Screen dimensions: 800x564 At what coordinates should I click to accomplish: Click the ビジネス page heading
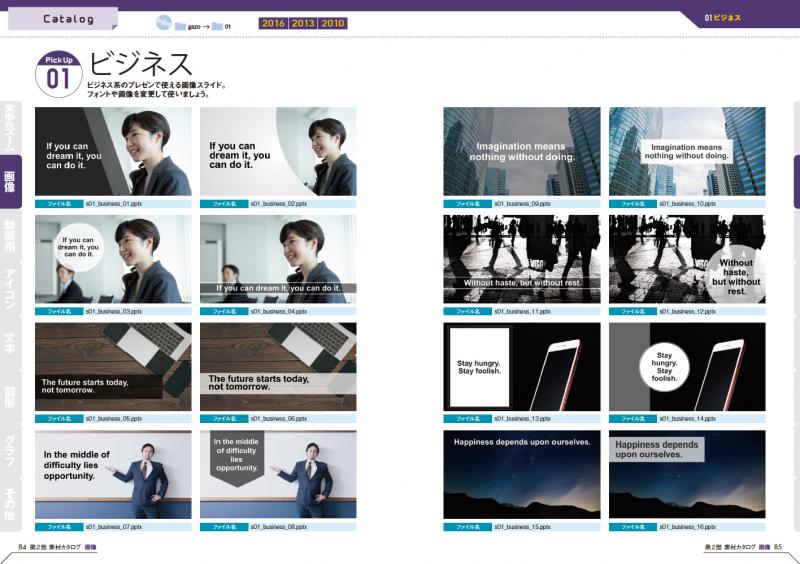140,64
